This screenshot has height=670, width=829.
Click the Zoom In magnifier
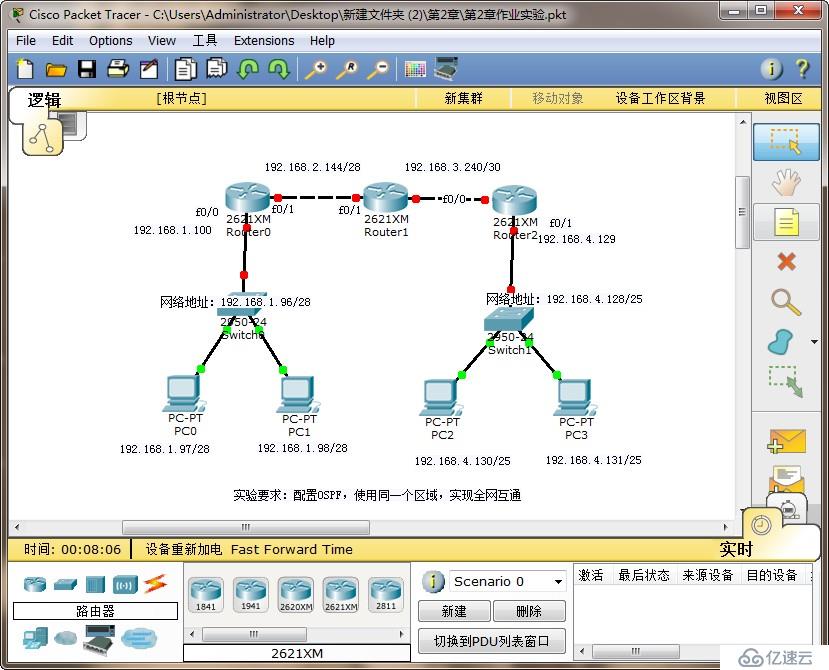[x=316, y=69]
